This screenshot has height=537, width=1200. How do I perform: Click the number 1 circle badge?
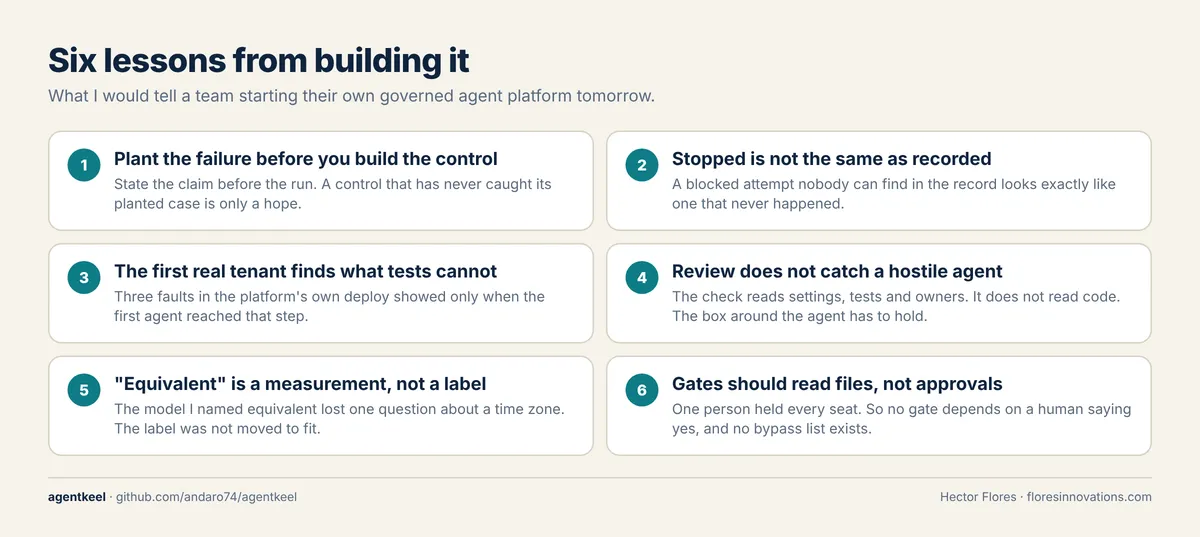84,166
